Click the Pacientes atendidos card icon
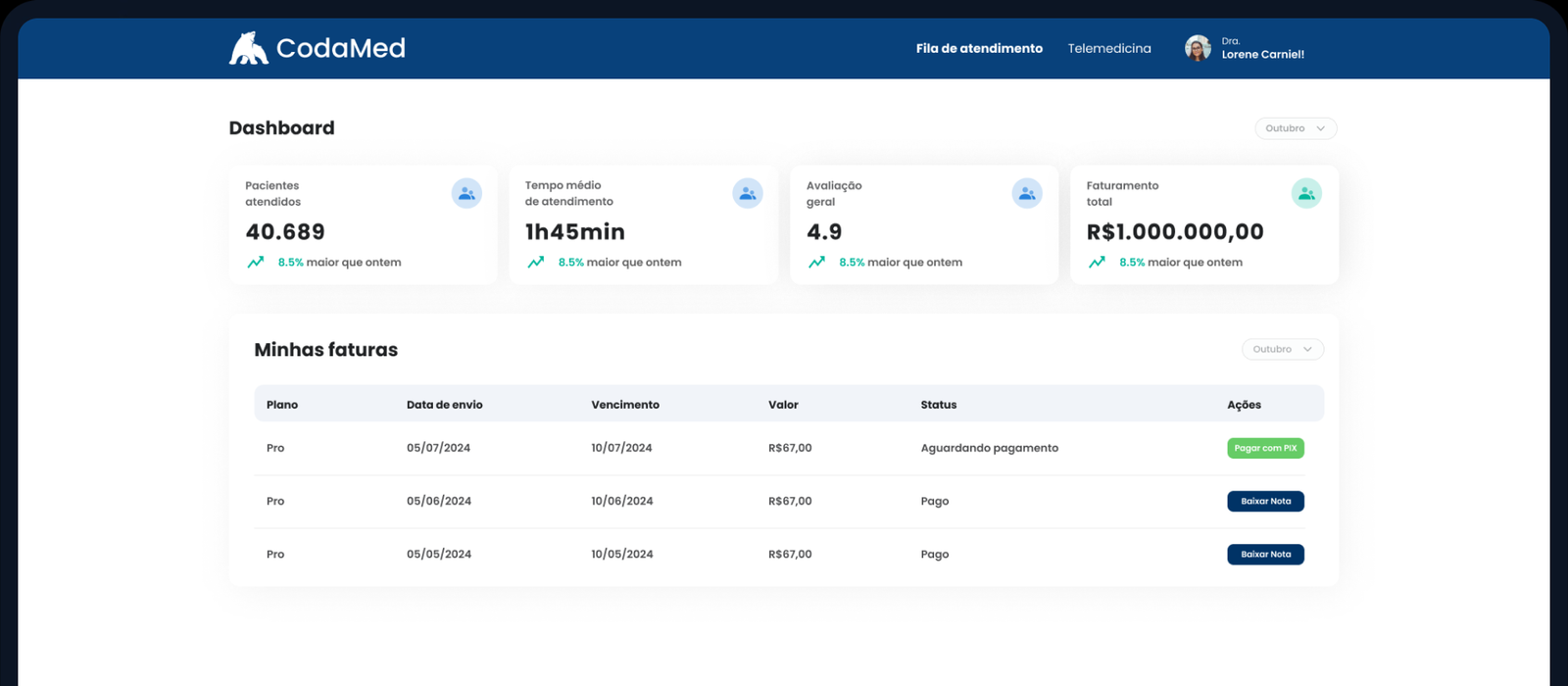 point(466,193)
